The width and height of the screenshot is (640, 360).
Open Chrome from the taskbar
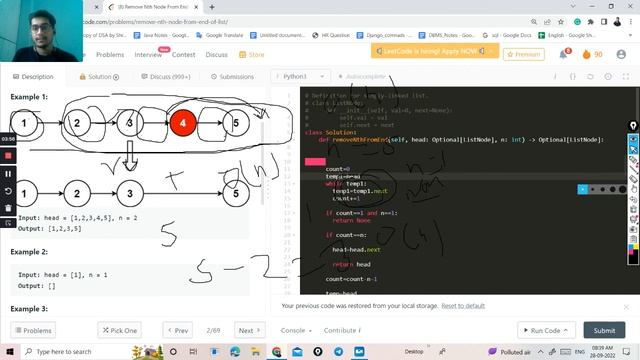276,351
